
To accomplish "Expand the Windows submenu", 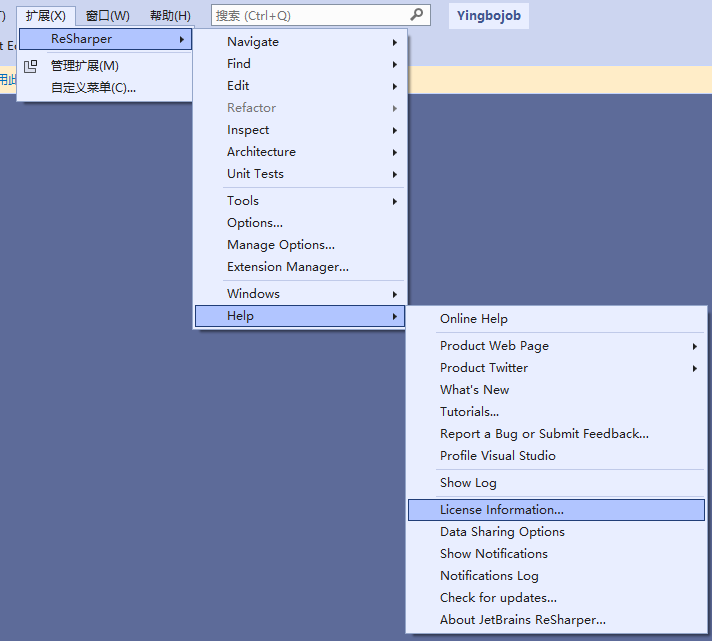I will (x=300, y=294).
